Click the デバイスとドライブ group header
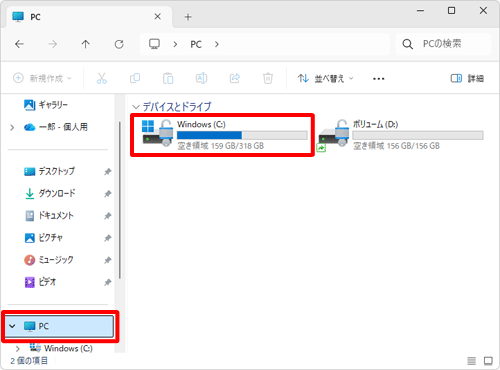The width and height of the screenshot is (500, 370). coord(177,107)
